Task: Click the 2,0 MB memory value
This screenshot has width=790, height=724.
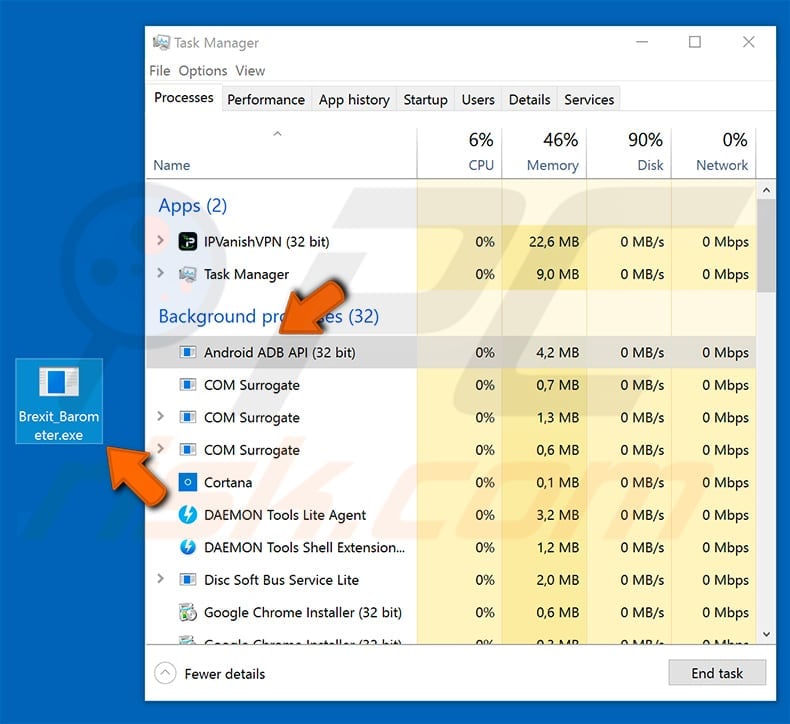Action: 557,580
